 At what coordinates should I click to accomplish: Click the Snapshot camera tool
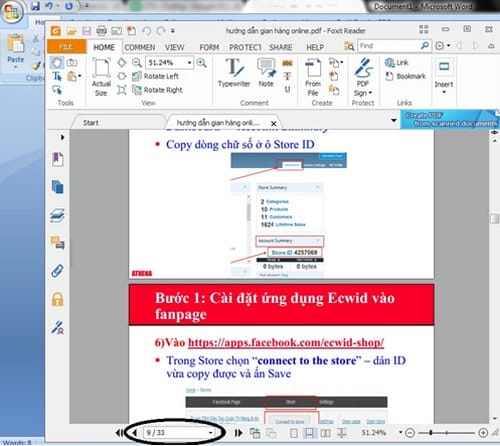[x=72, y=63]
